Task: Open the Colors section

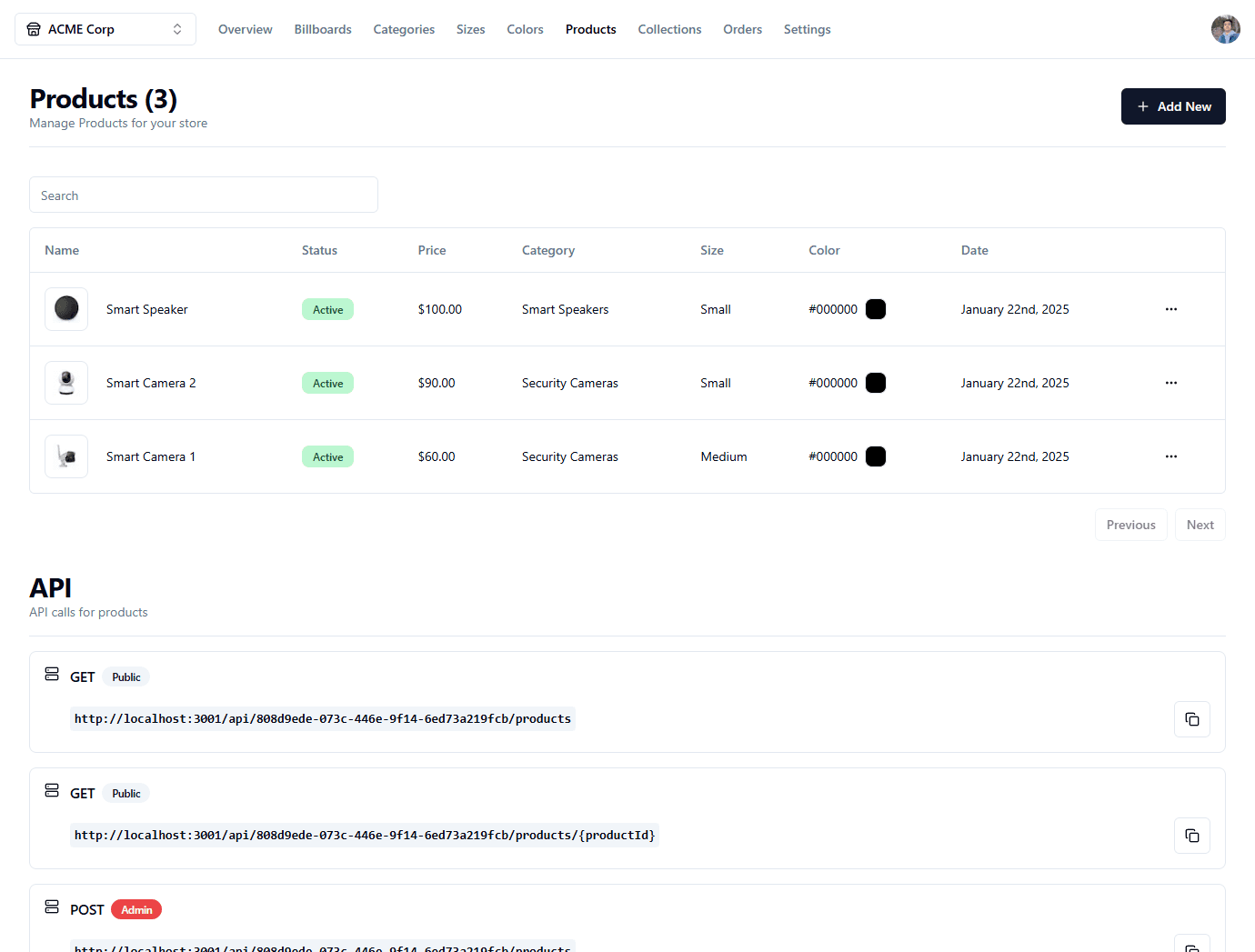Action: pyautogui.click(x=525, y=28)
